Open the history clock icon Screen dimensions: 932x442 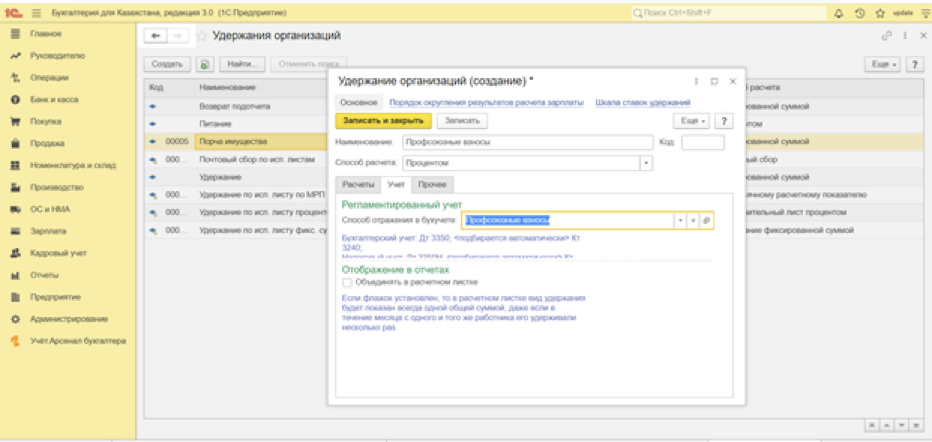(x=859, y=12)
